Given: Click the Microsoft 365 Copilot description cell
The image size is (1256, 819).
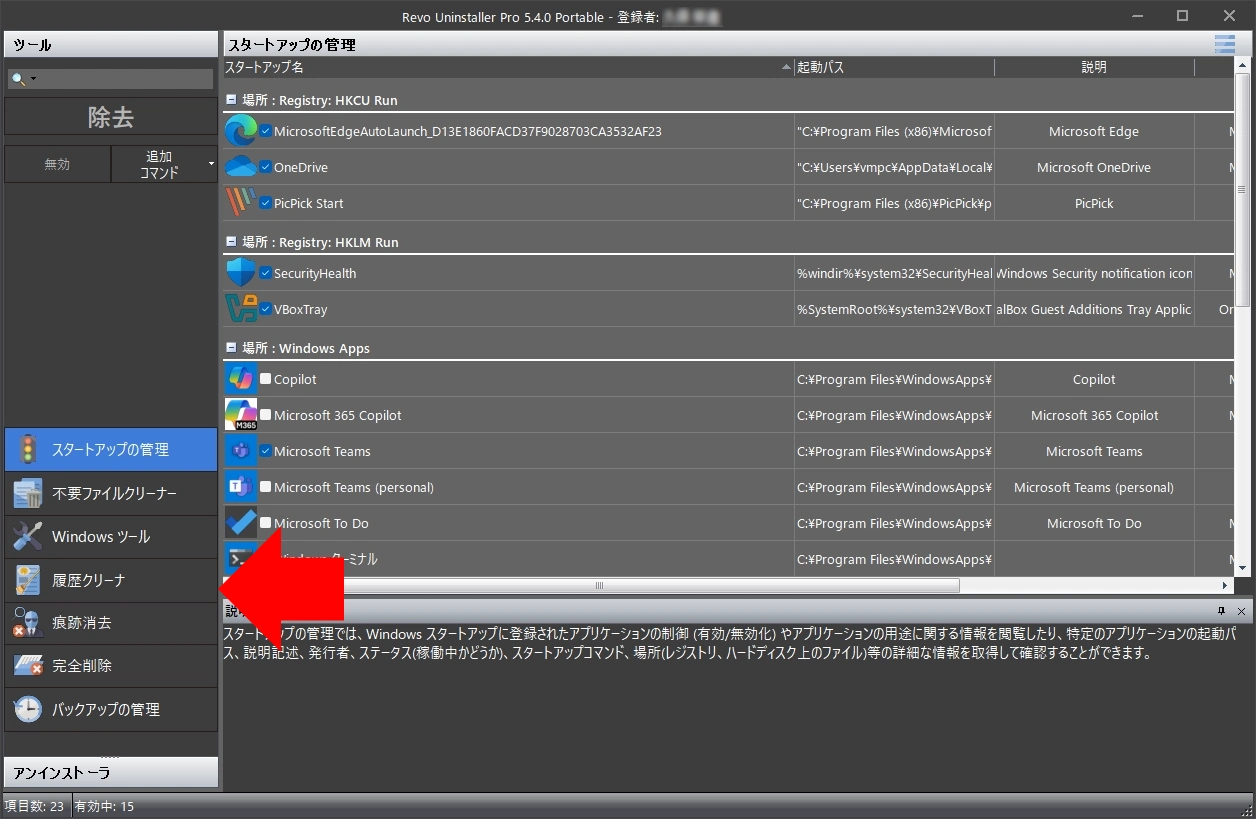Looking at the screenshot, I should [x=1094, y=415].
